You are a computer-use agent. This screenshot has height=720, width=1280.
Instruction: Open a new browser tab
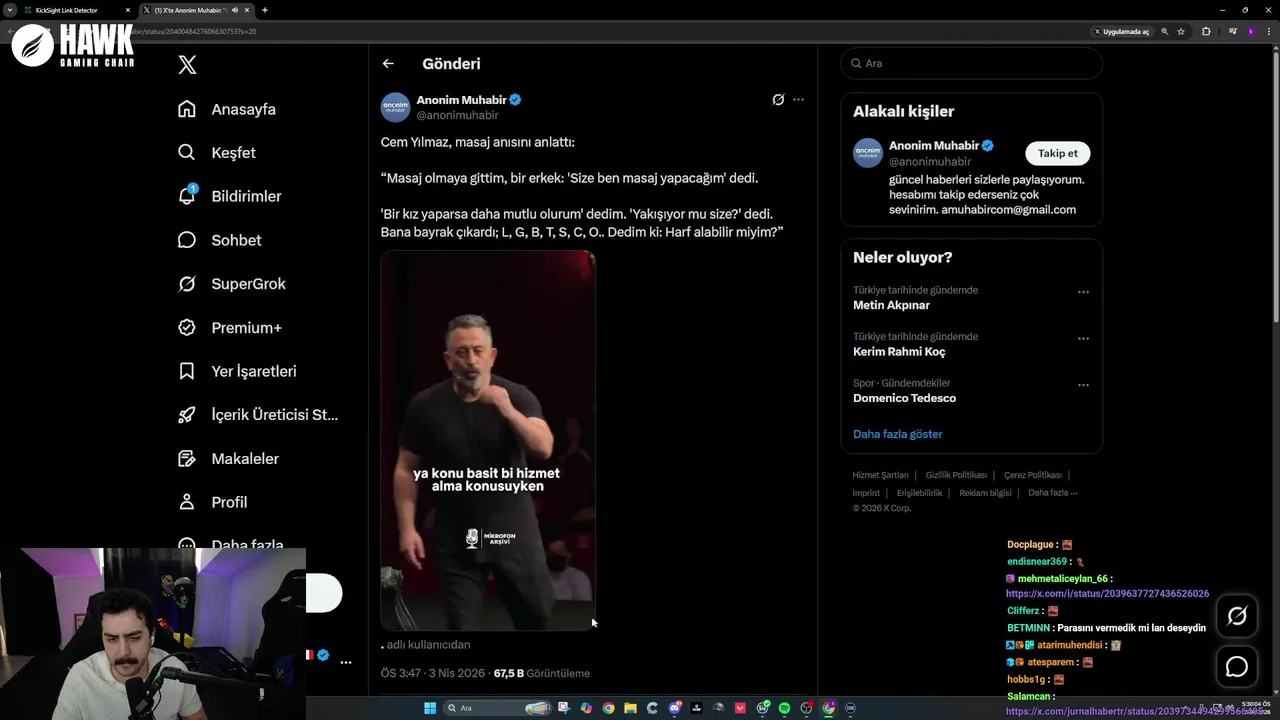pyautogui.click(x=264, y=10)
